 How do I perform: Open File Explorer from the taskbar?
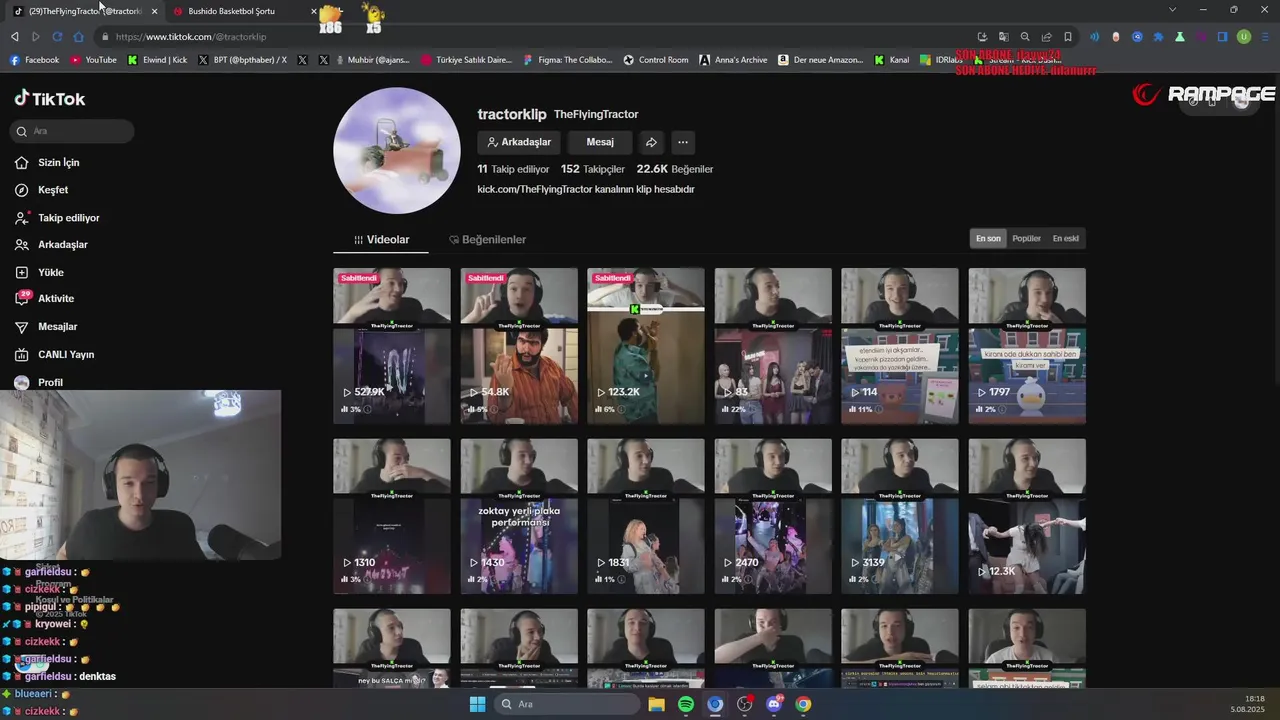click(657, 704)
